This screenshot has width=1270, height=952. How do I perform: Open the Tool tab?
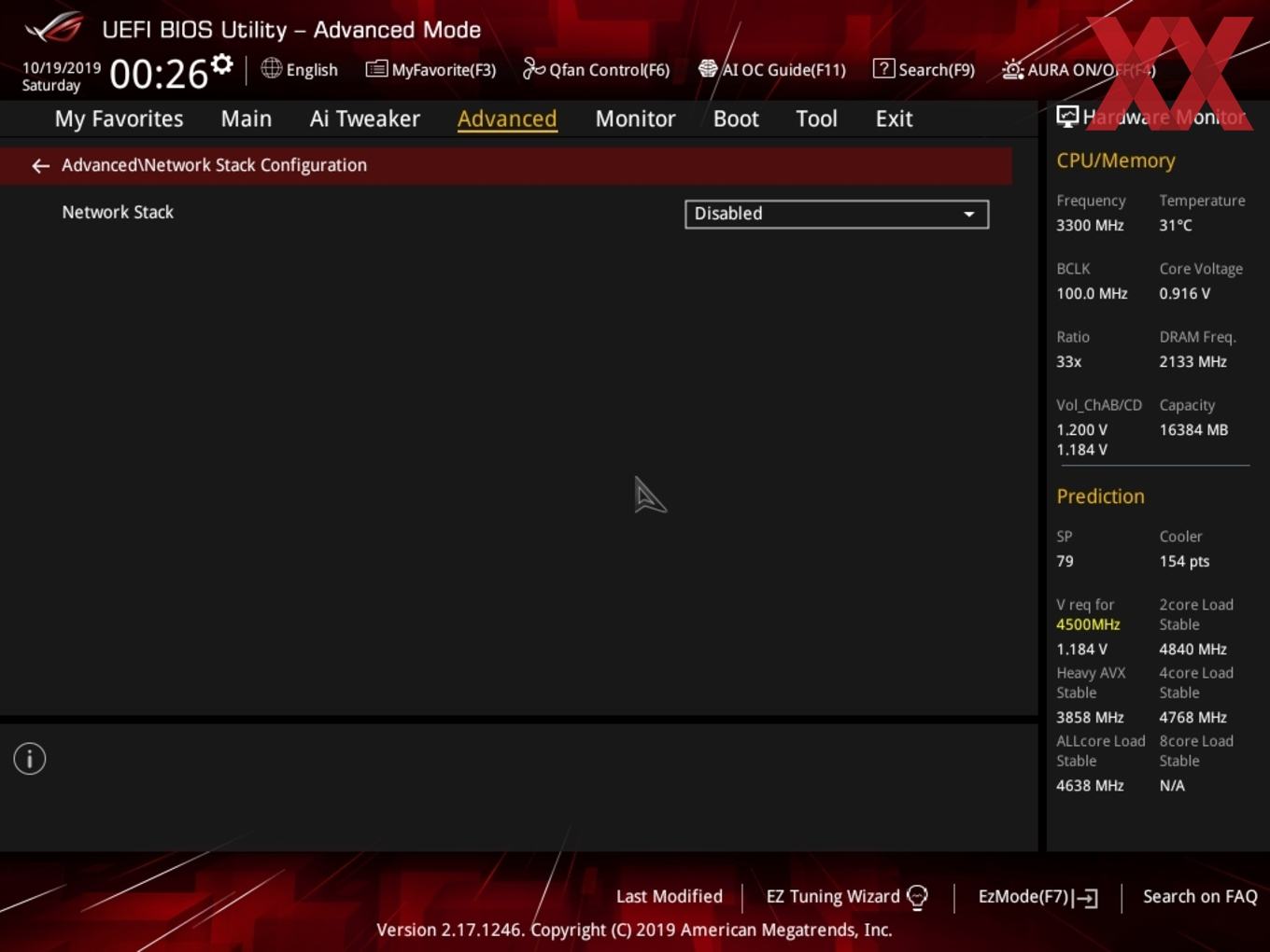[x=816, y=119]
